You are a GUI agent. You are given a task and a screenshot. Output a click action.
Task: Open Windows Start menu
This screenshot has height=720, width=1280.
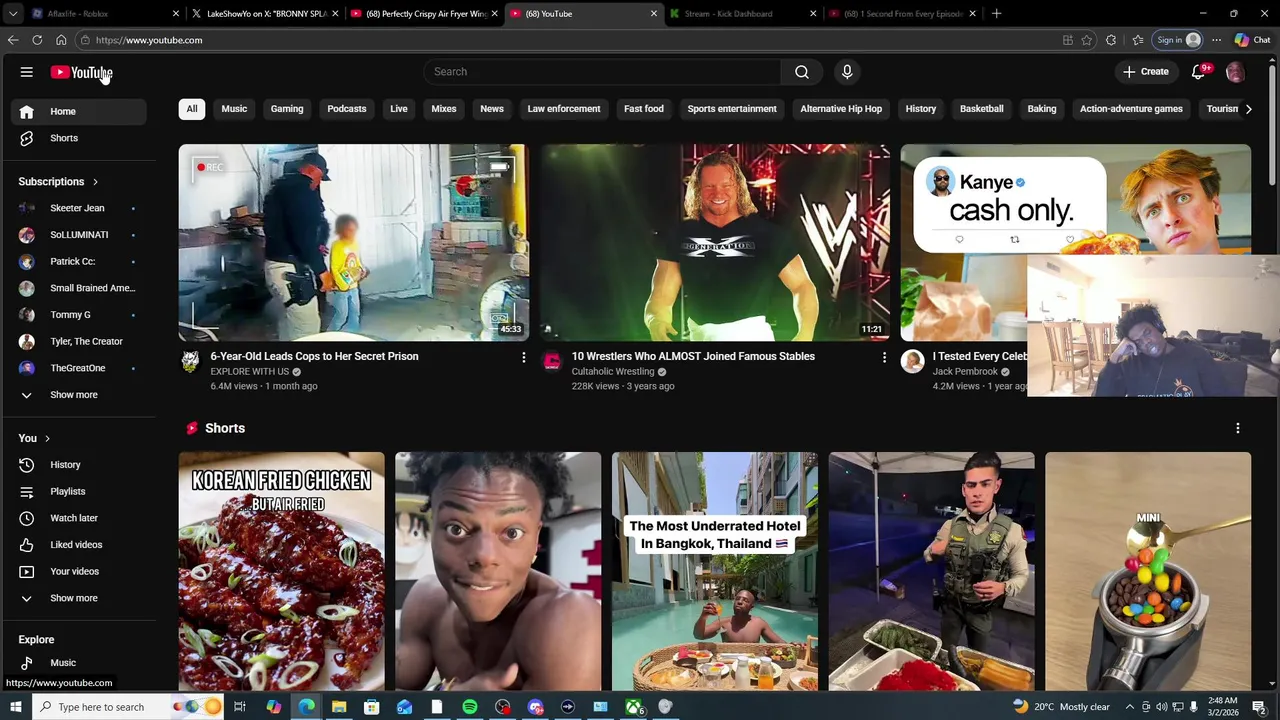(x=15, y=707)
